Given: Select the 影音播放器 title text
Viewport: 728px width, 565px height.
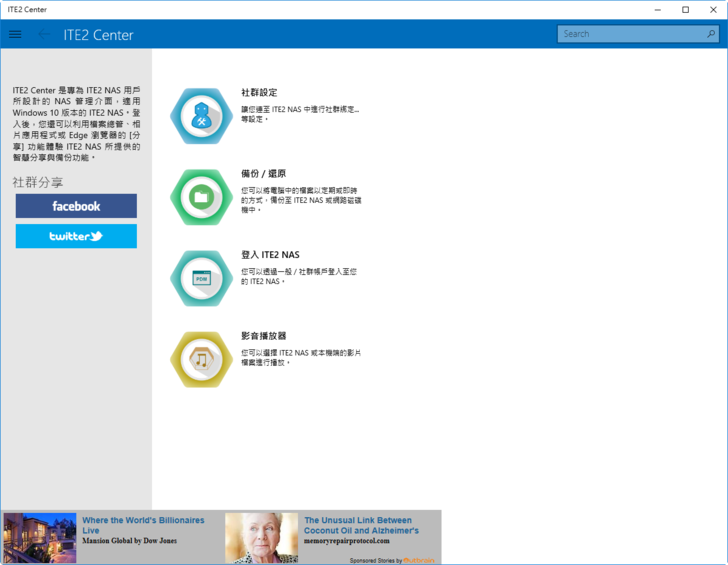Looking at the screenshot, I should (264, 336).
